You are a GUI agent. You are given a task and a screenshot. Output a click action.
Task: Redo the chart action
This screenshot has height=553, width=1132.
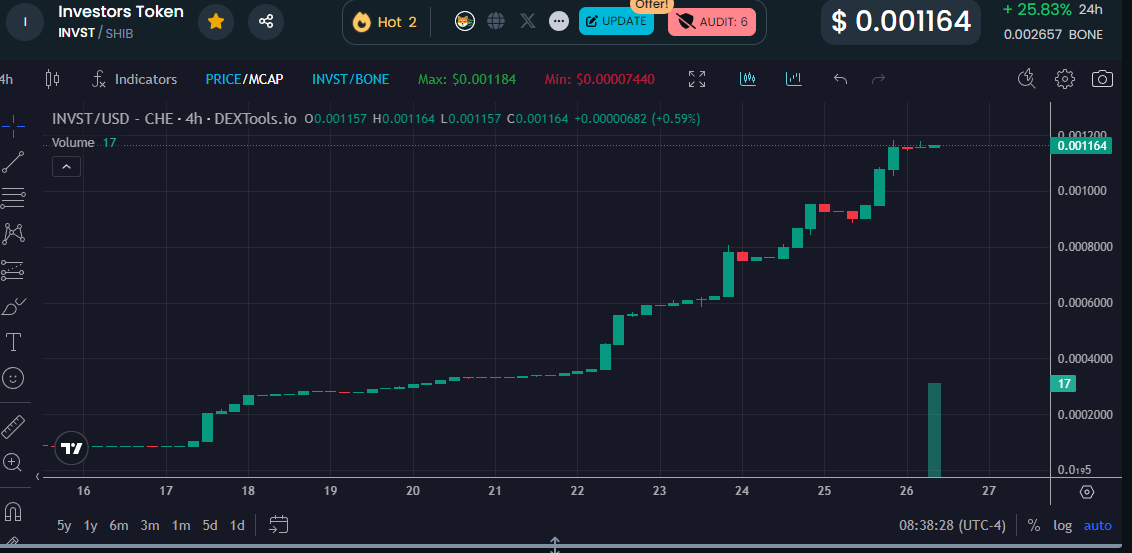point(879,79)
